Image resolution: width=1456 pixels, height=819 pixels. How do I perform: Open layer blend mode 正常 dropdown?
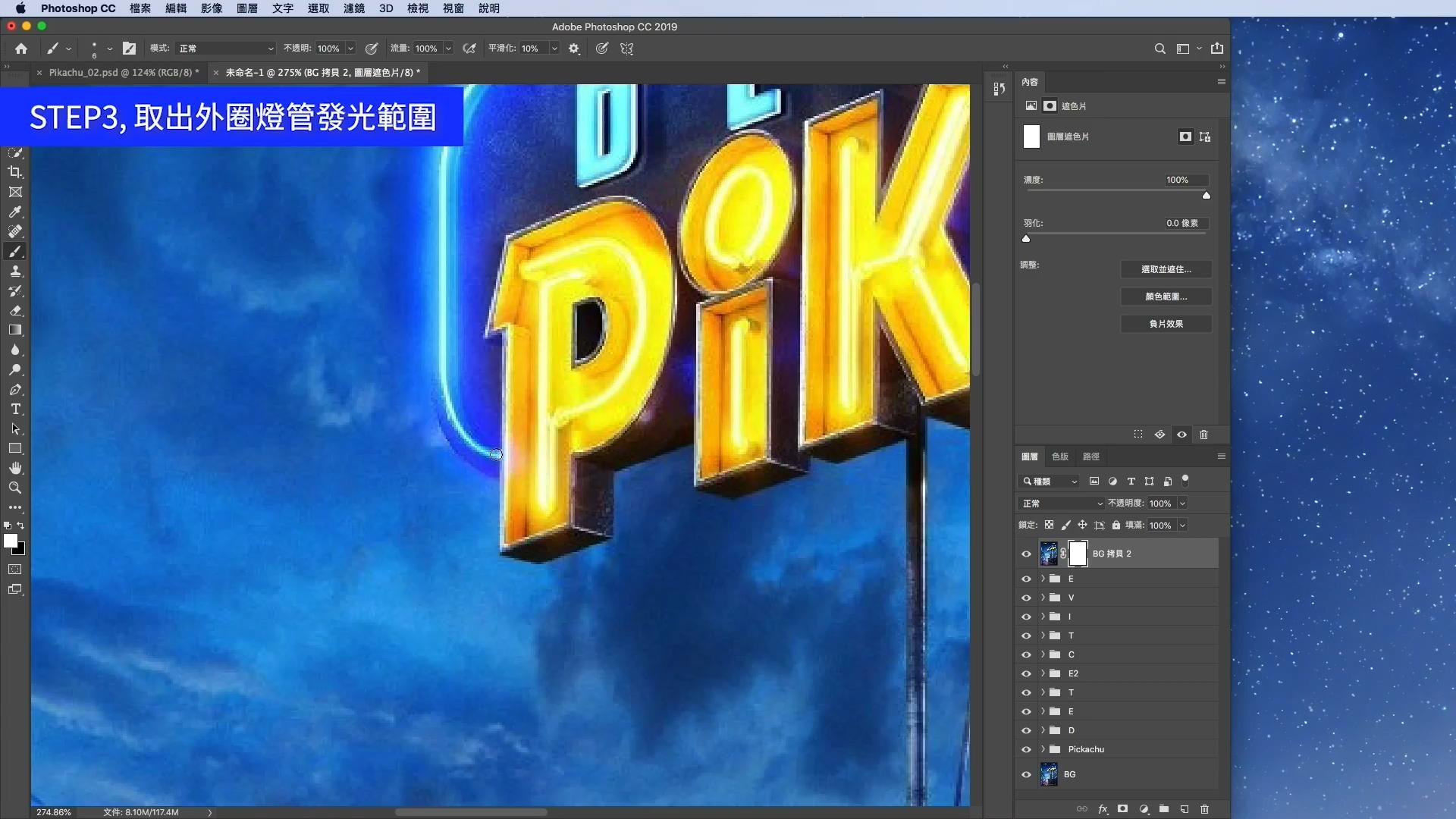[x=1061, y=504]
